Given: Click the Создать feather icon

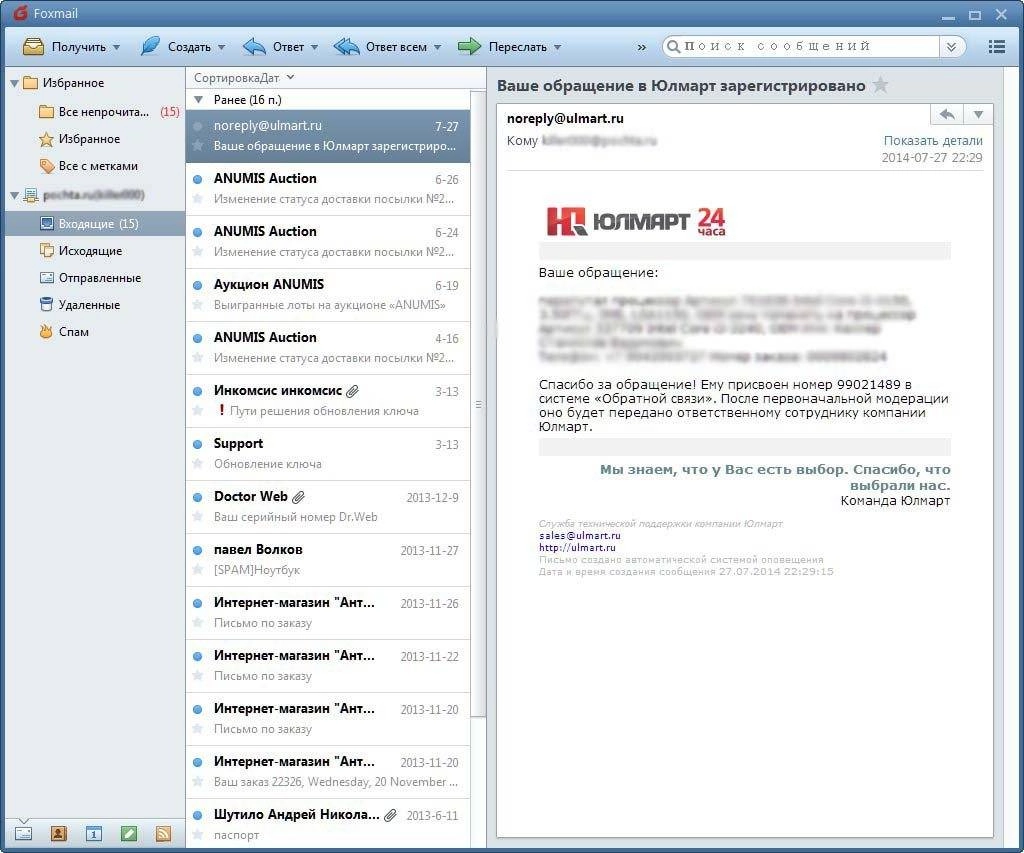Looking at the screenshot, I should [x=150, y=46].
